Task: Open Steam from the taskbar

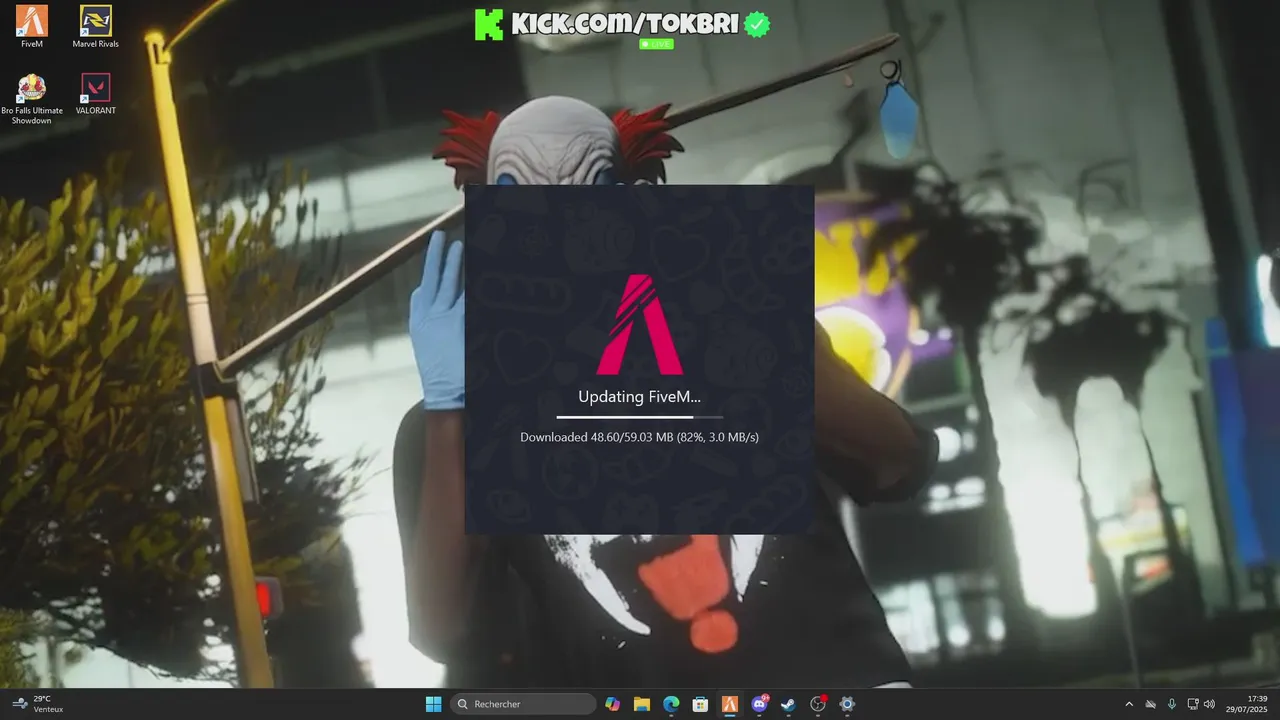Action: [x=789, y=704]
